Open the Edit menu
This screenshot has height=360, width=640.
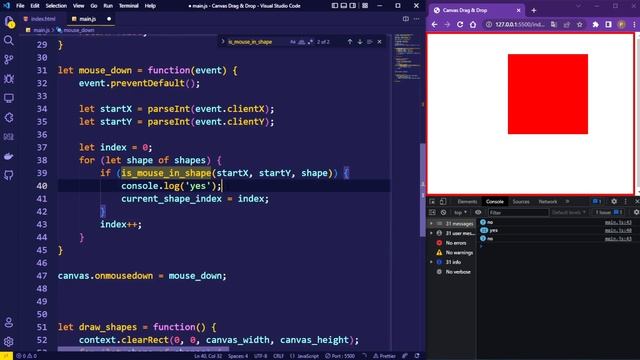(35, 6)
